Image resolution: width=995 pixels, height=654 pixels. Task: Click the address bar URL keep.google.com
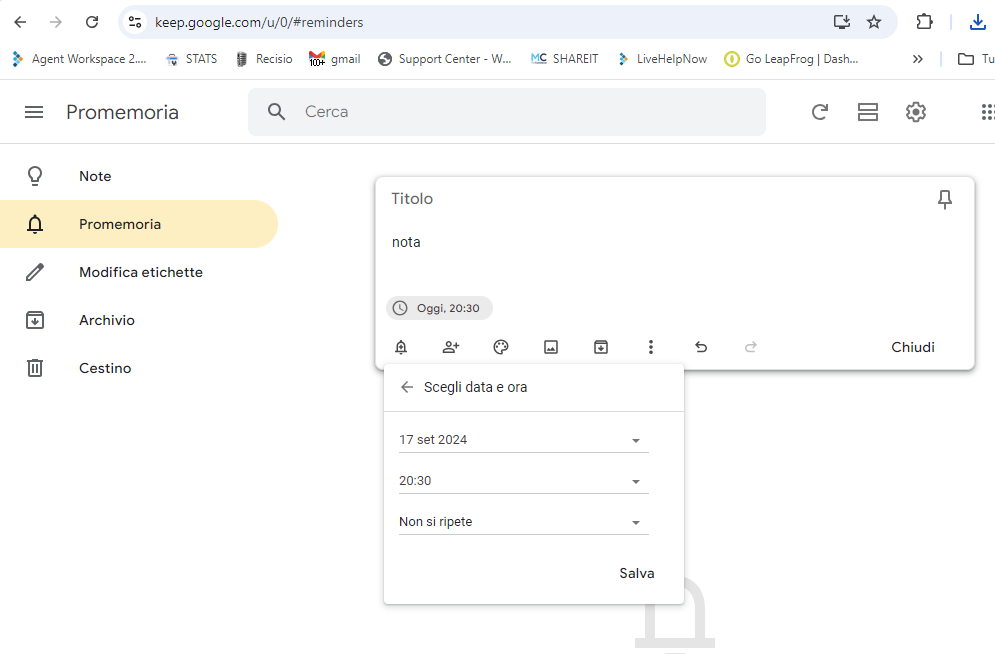pos(259,22)
